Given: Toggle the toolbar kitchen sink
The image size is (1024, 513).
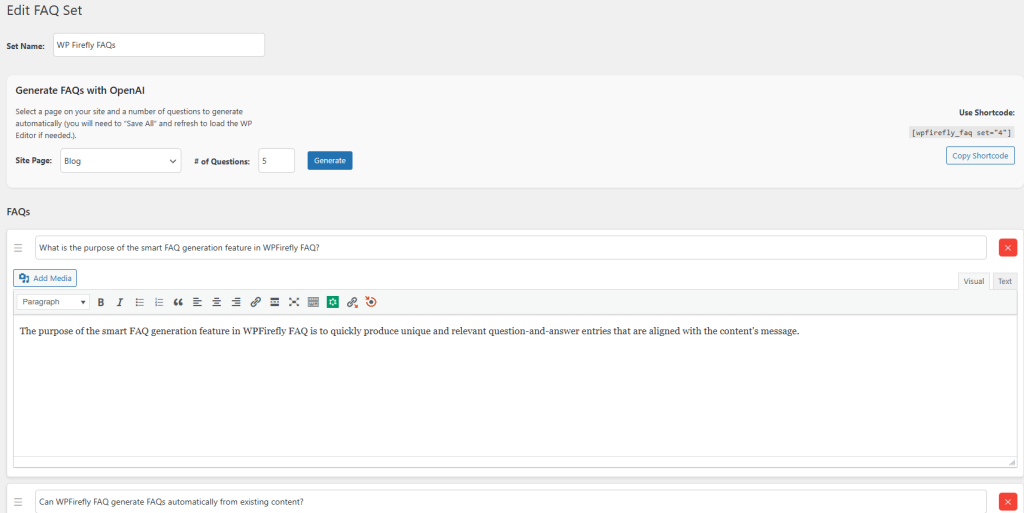Looking at the screenshot, I should tap(313, 302).
